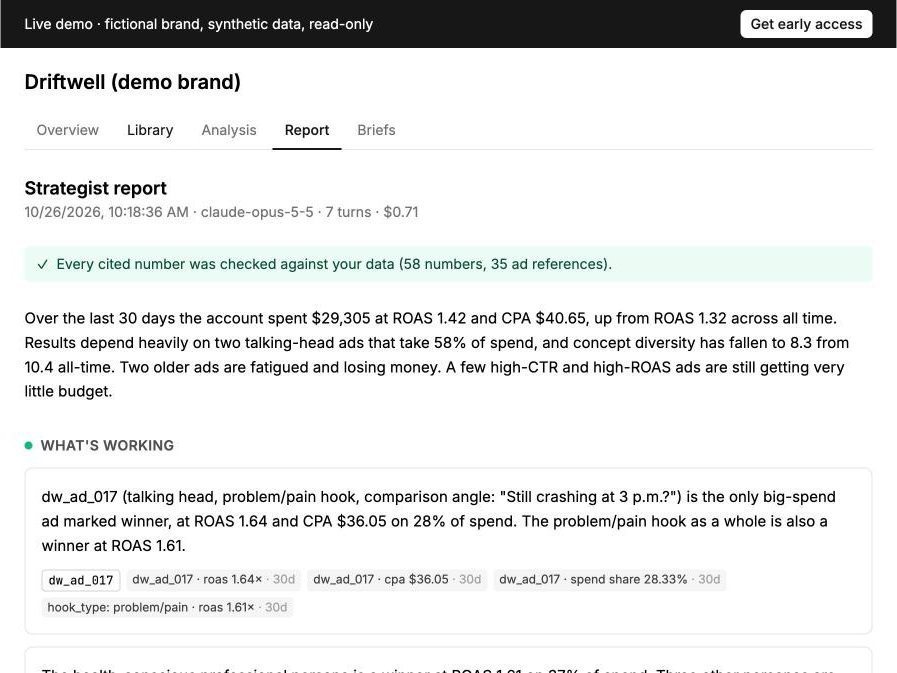Select the Report tab
The image size is (897, 673).
pyautogui.click(x=307, y=130)
